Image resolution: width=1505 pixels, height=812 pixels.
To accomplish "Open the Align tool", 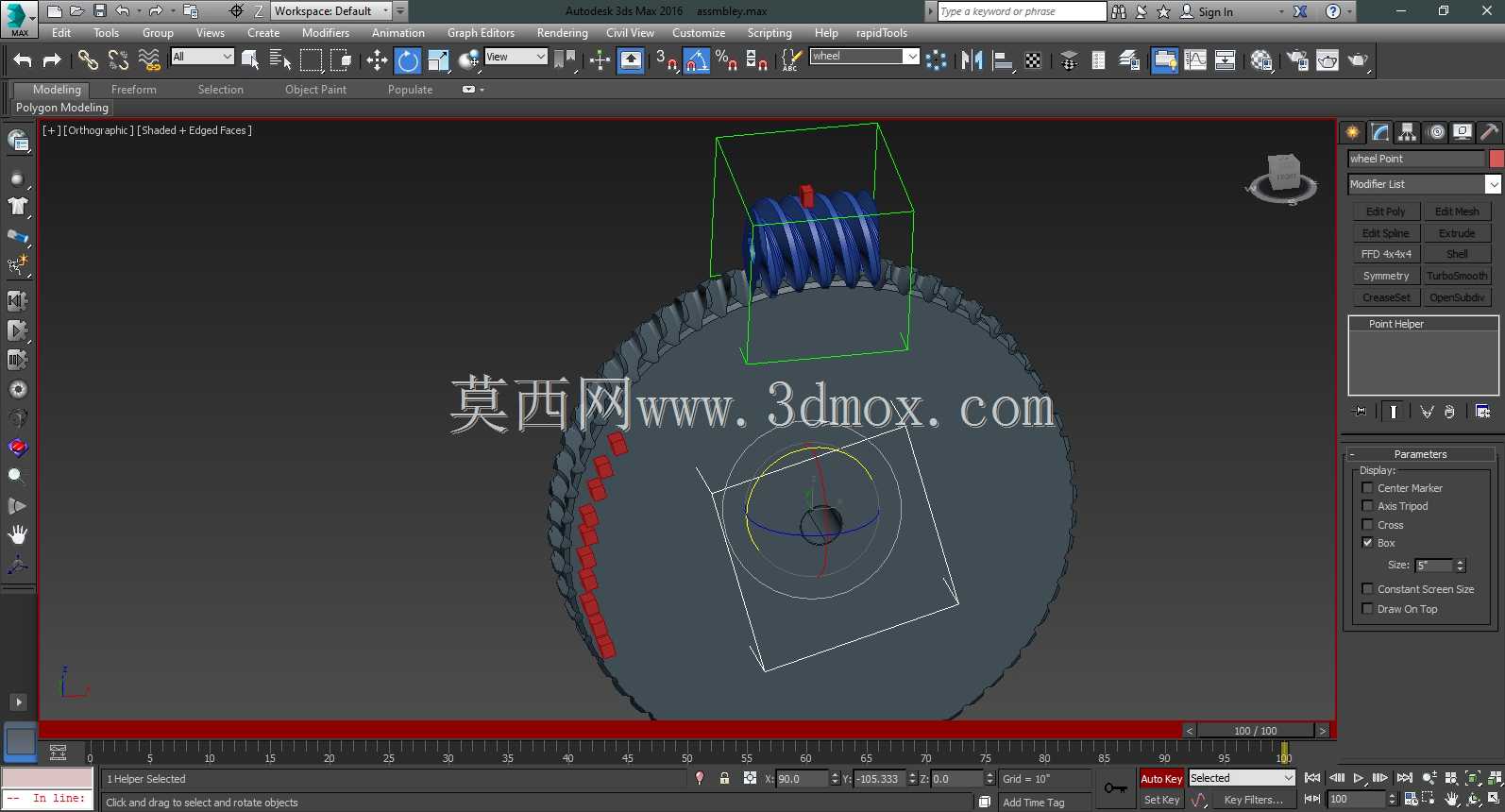I will [1002, 60].
